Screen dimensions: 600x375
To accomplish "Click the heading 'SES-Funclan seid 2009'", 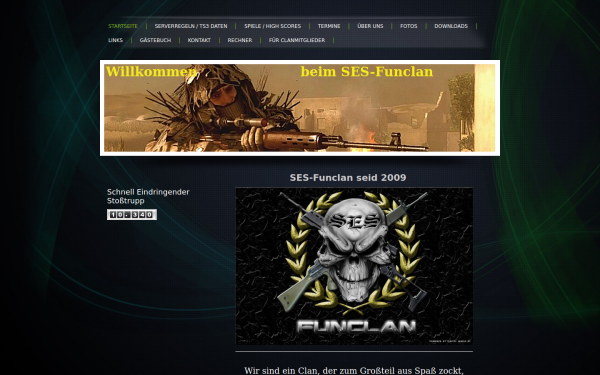I will (x=348, y=178).
